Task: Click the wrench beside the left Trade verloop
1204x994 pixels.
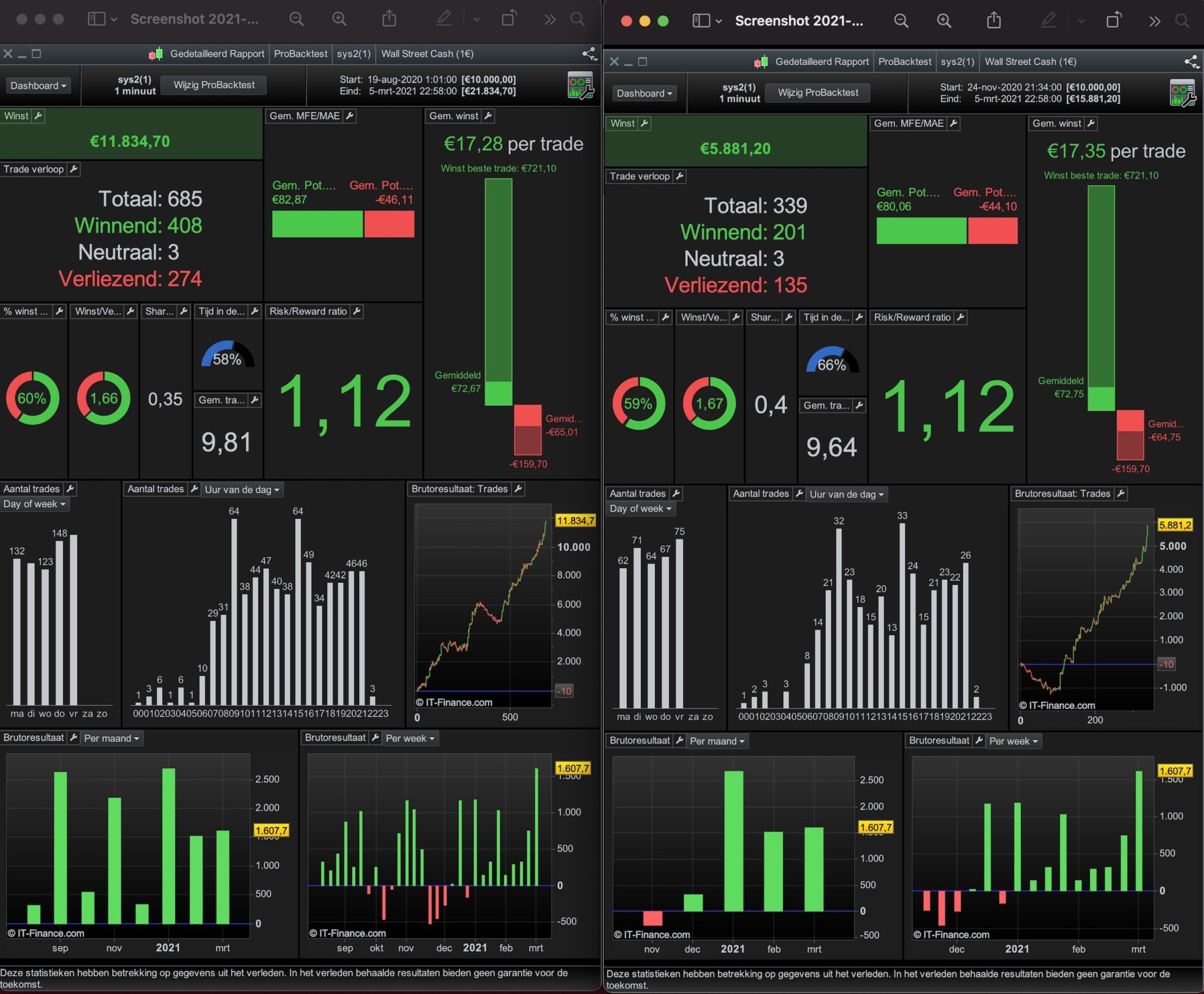Action: [73, 169]
